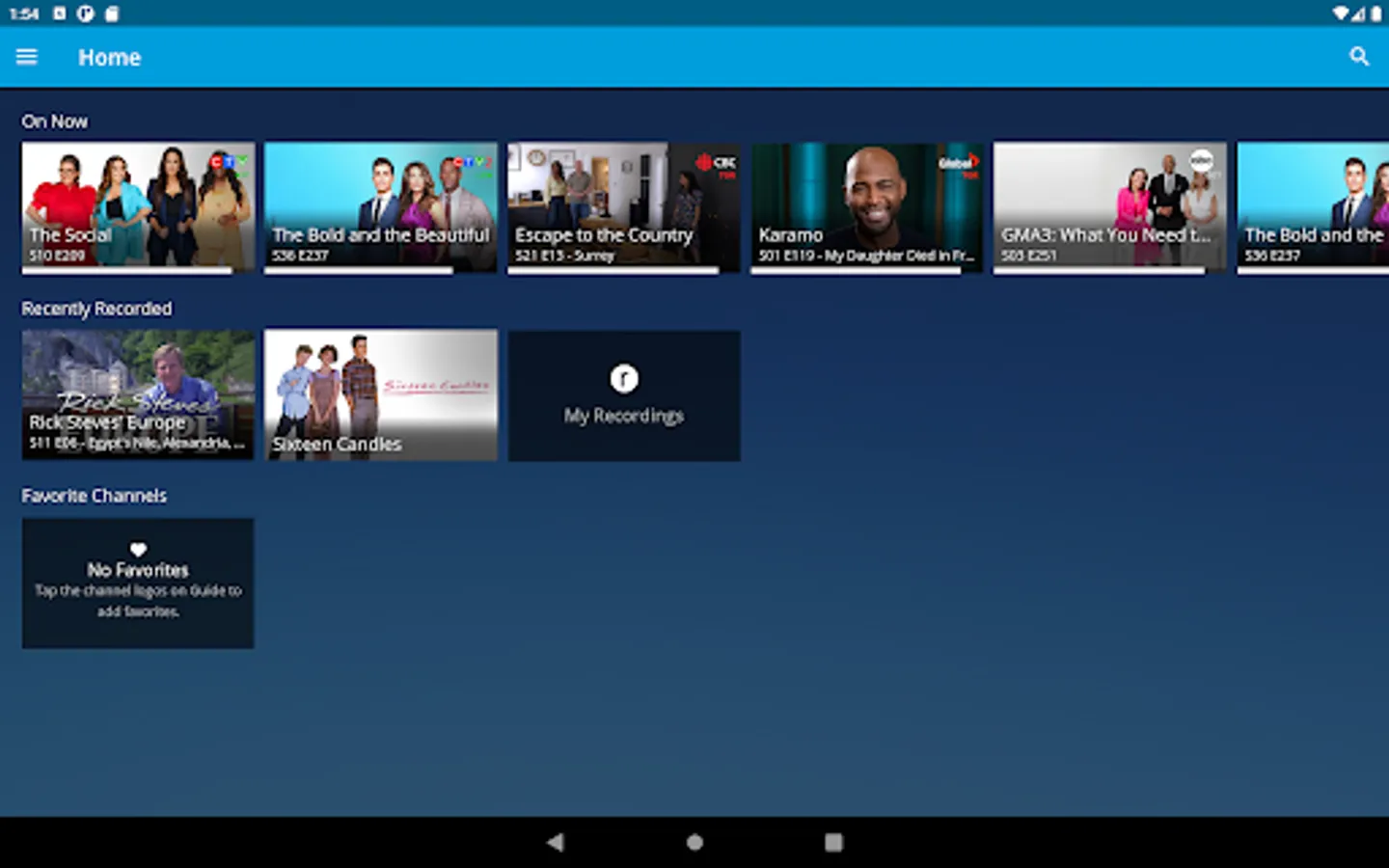Tap the progress bar under Escape to the Country
Screen dimensions: 1389x868
click(x=624, y=270)
